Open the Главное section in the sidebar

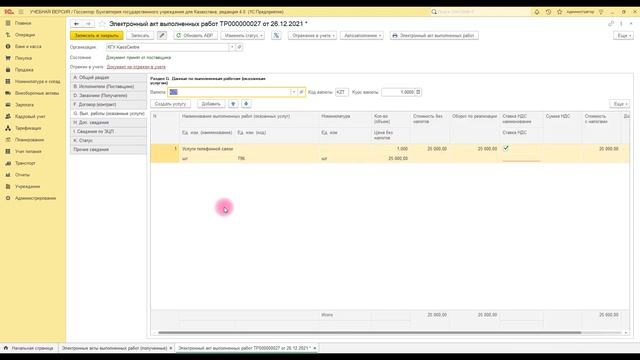[x=23, y=23]
